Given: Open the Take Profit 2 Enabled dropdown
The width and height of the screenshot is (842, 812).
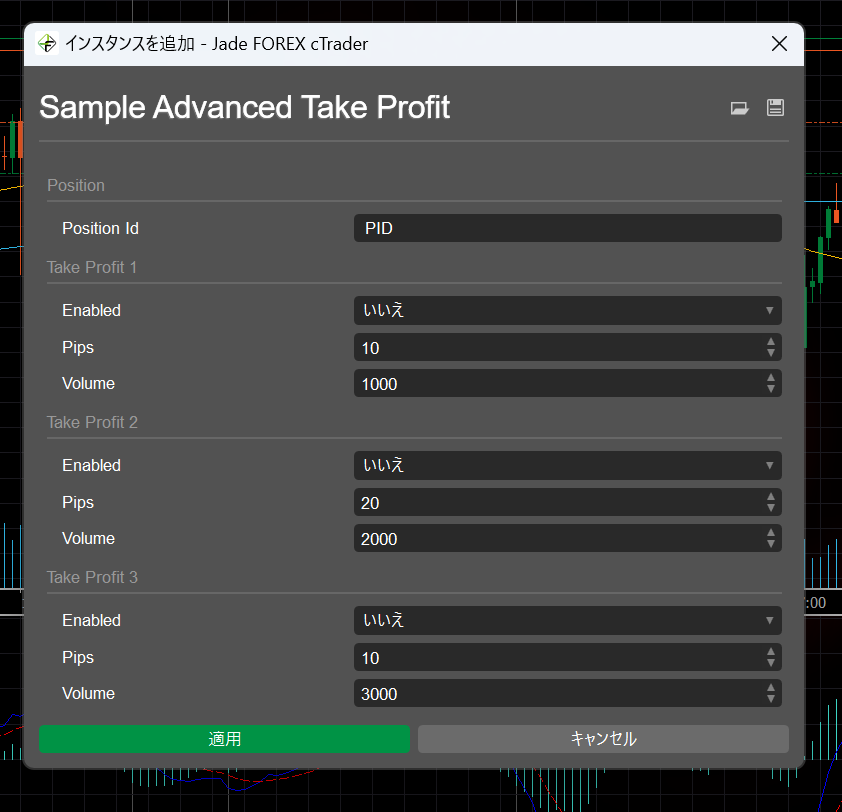Looking at the screenshot, I should tap(567, 466).
